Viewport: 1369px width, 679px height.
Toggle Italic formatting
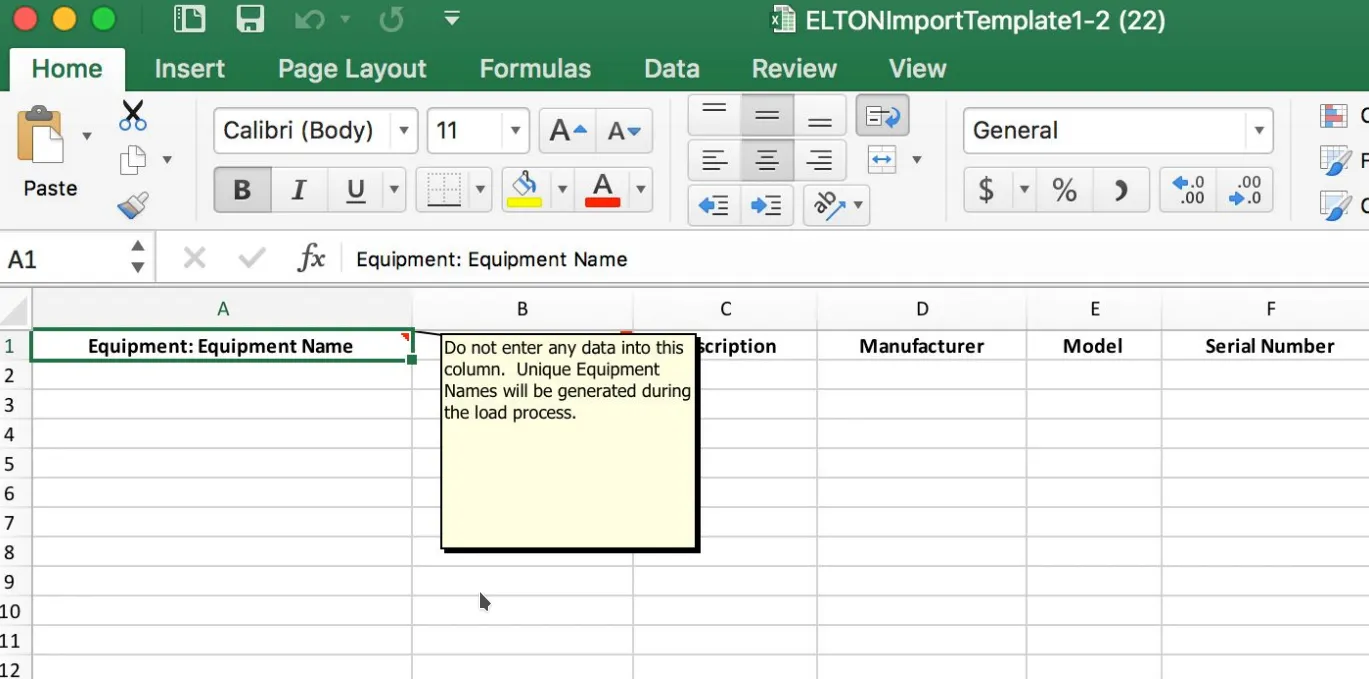tap(298, 190)
